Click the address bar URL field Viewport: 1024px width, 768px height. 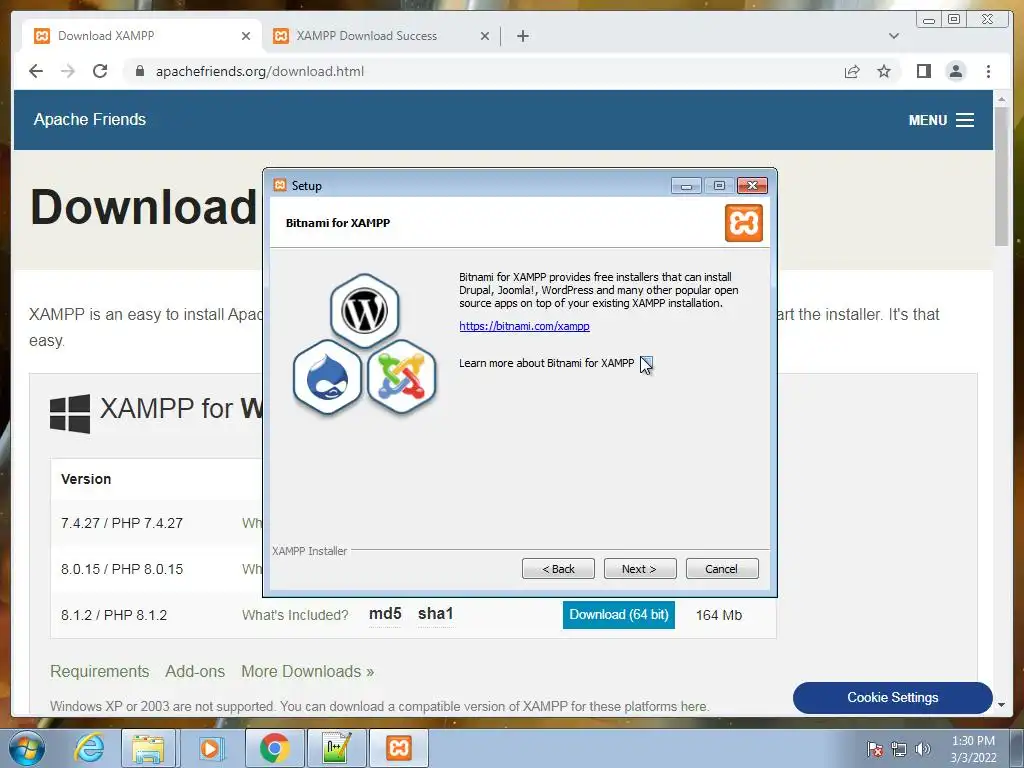(x=483, y=71)
